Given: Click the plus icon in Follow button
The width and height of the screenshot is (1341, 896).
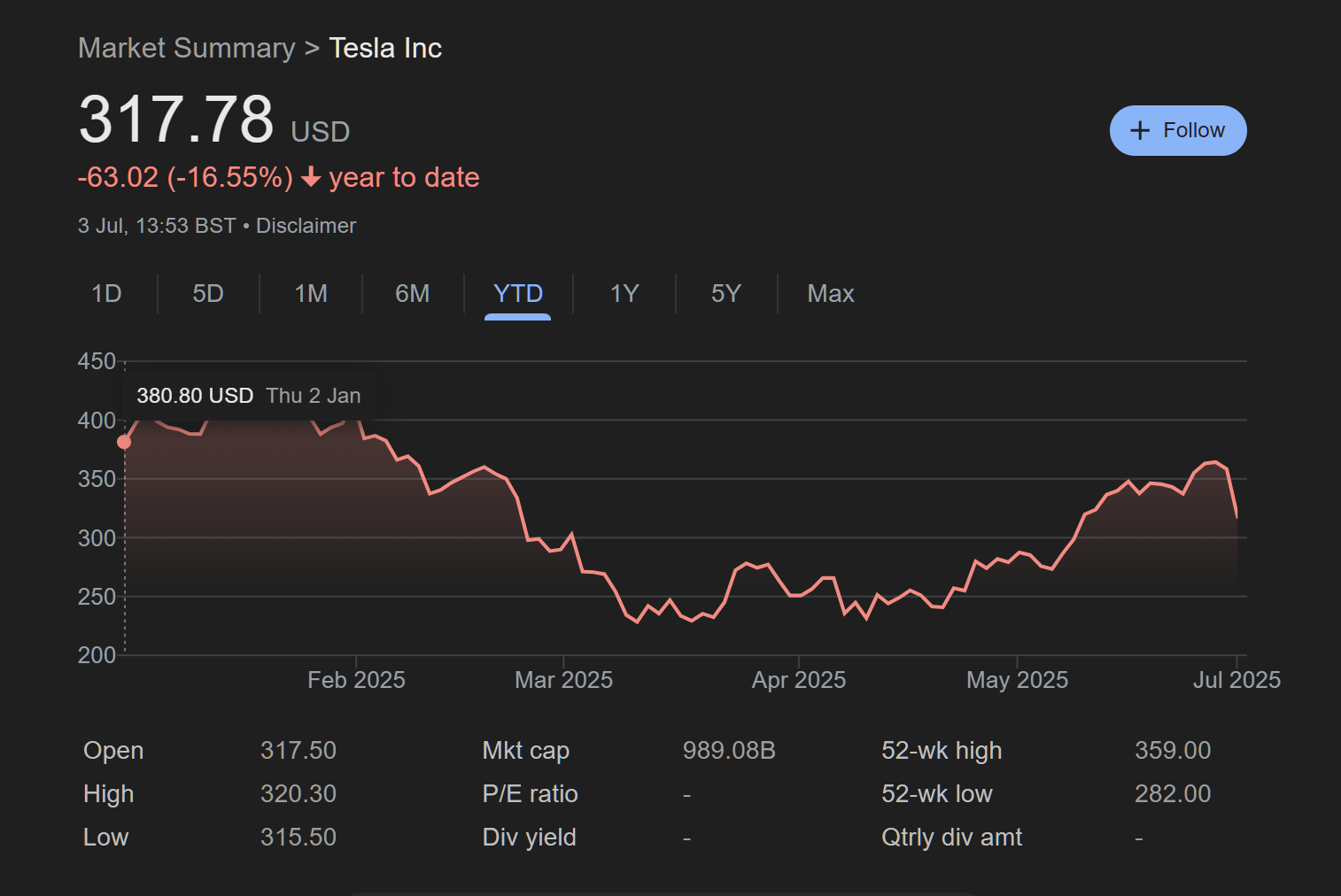Looking at the screenshot, I should (x=1140, y=130).
